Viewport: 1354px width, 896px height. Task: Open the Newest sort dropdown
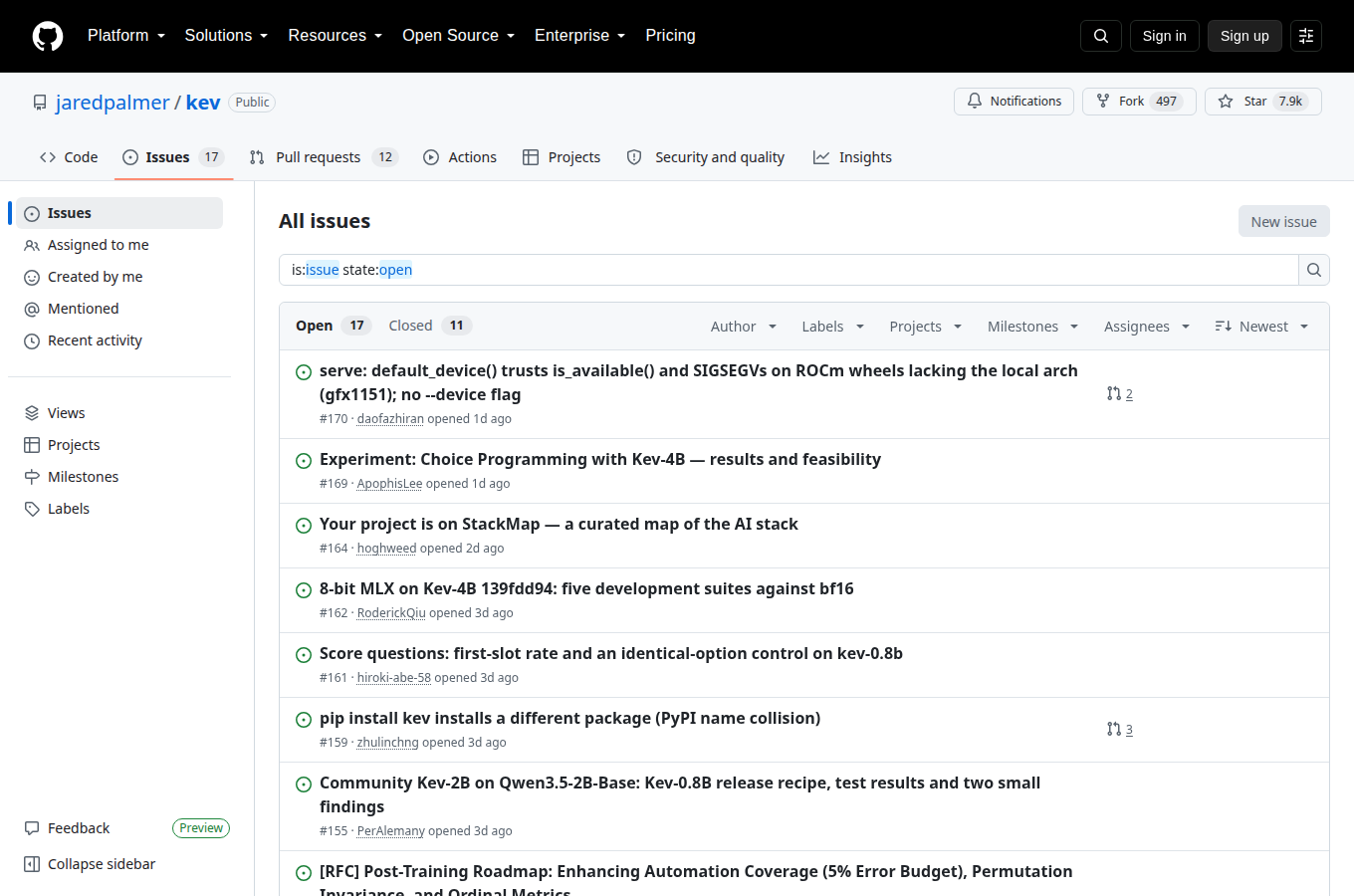point(1261,327)
